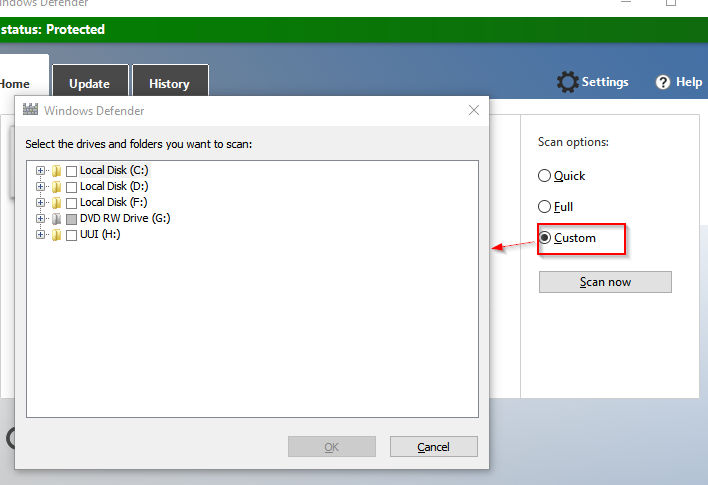Click the Local Disk (F:) folder icon

(x=56, y=202)
